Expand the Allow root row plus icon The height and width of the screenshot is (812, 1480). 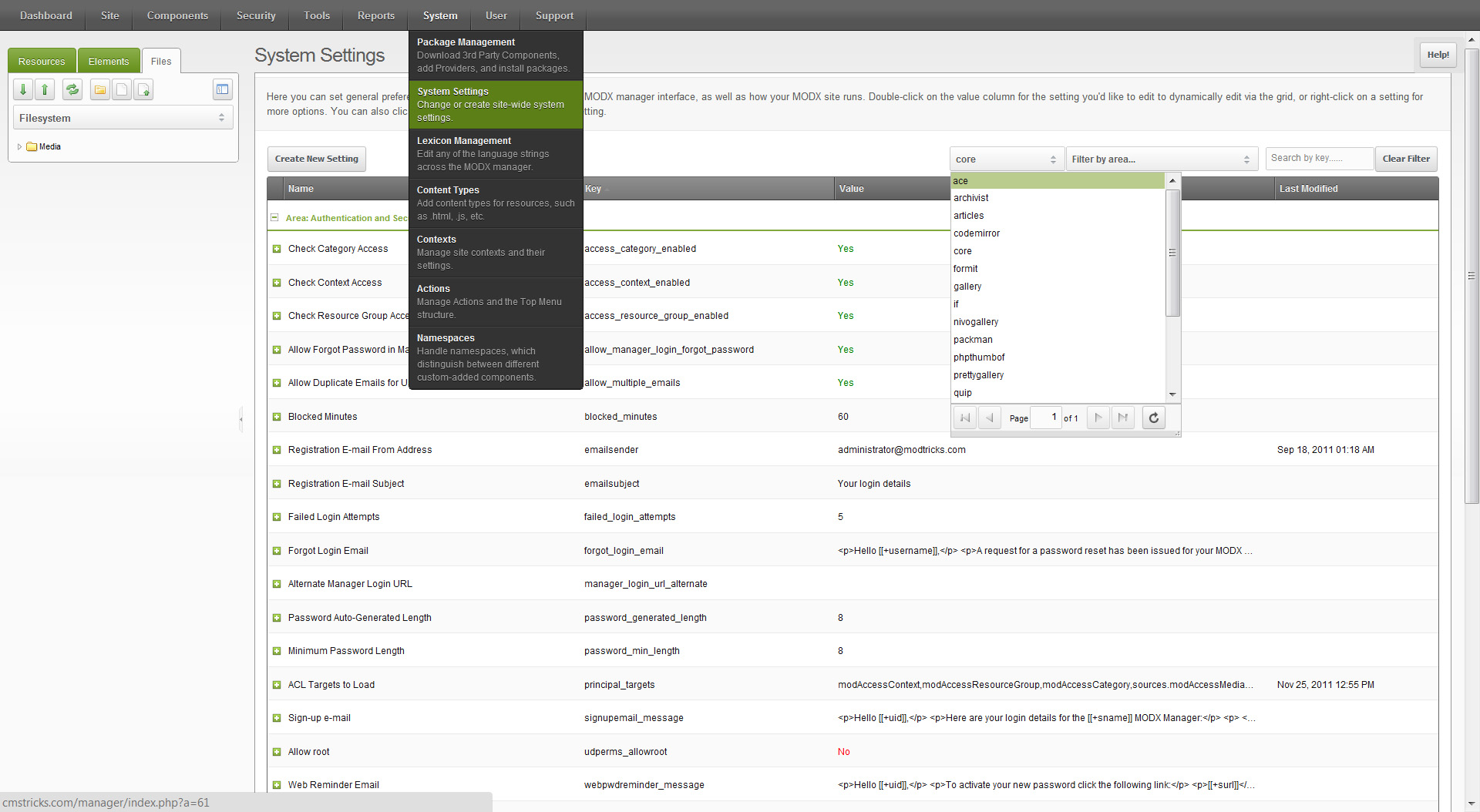pyautogui.click(x=277, y=752)
